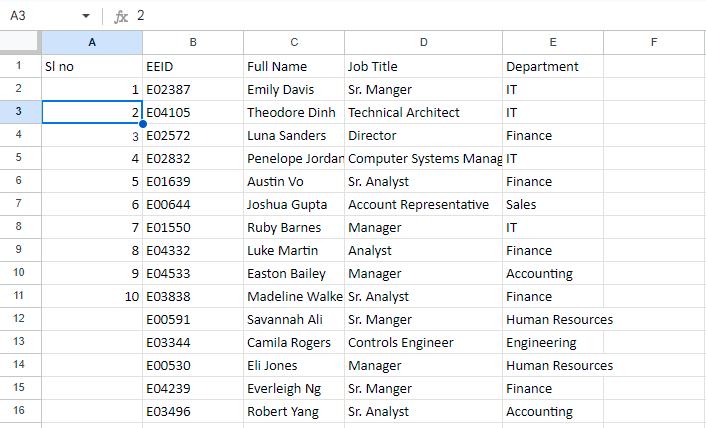Select column F header
Image resolution: width=706 pixels, height=428 pixels.
654,42
